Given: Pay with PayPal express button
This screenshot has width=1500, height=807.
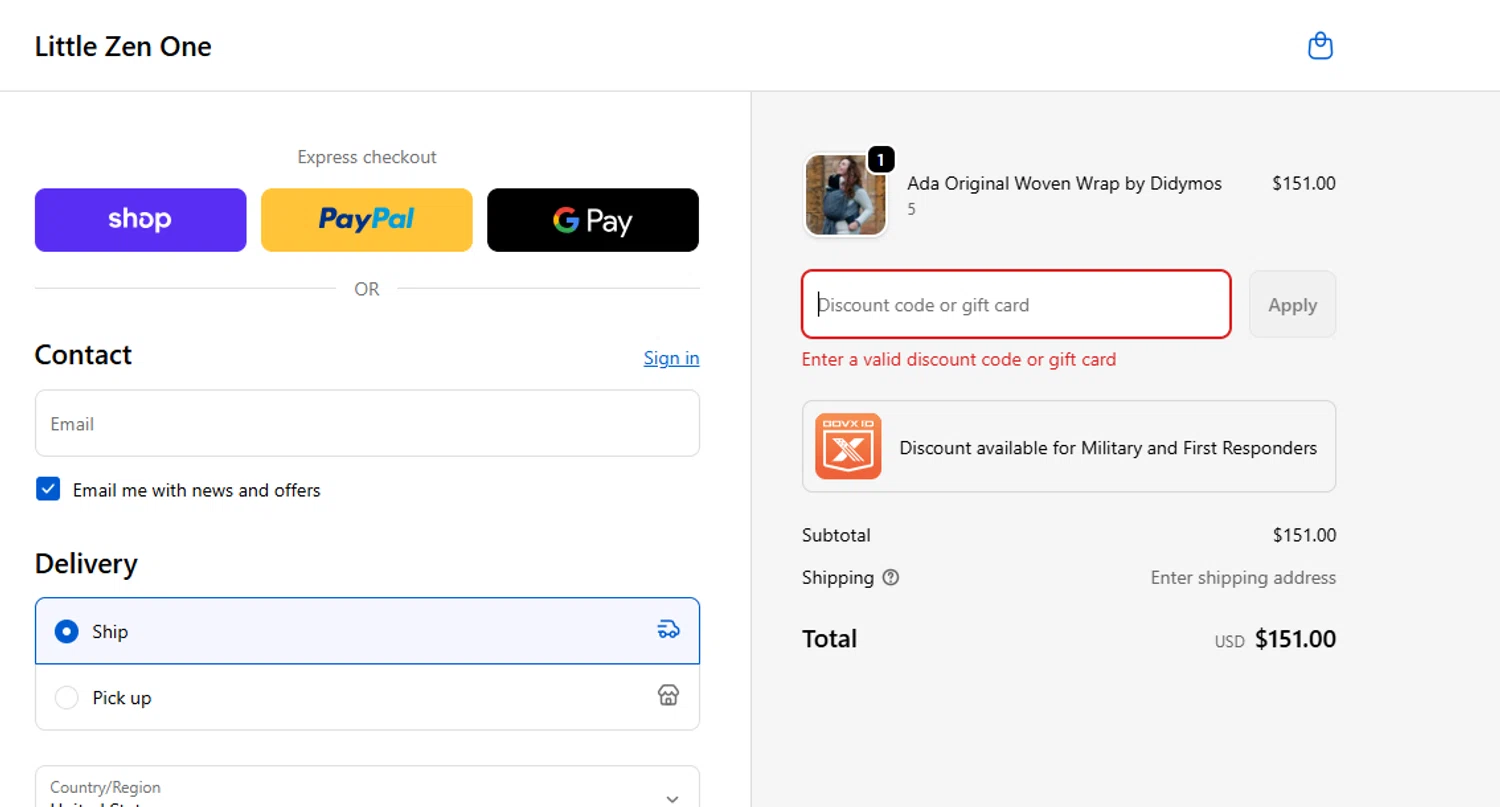Looking at the screenshot, I should click(366, 220).
